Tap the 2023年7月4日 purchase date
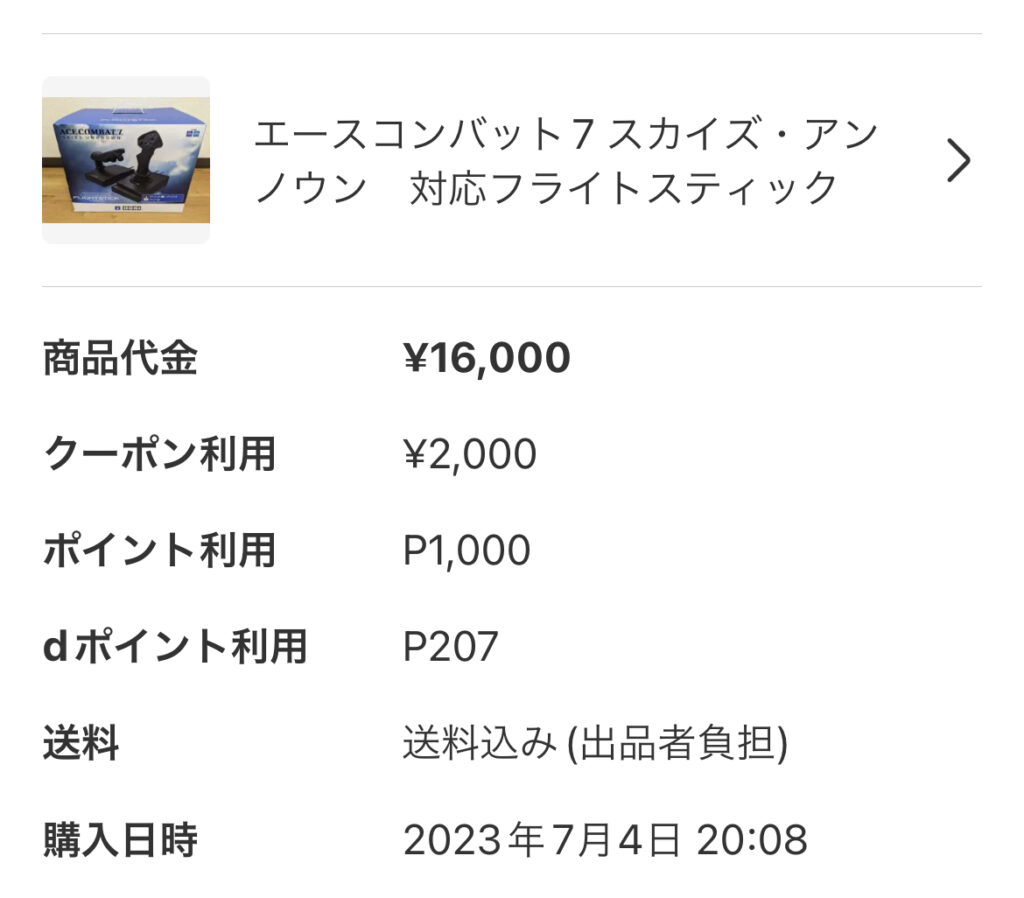The height and width of the screenshot is (898, 1024). 542,840
